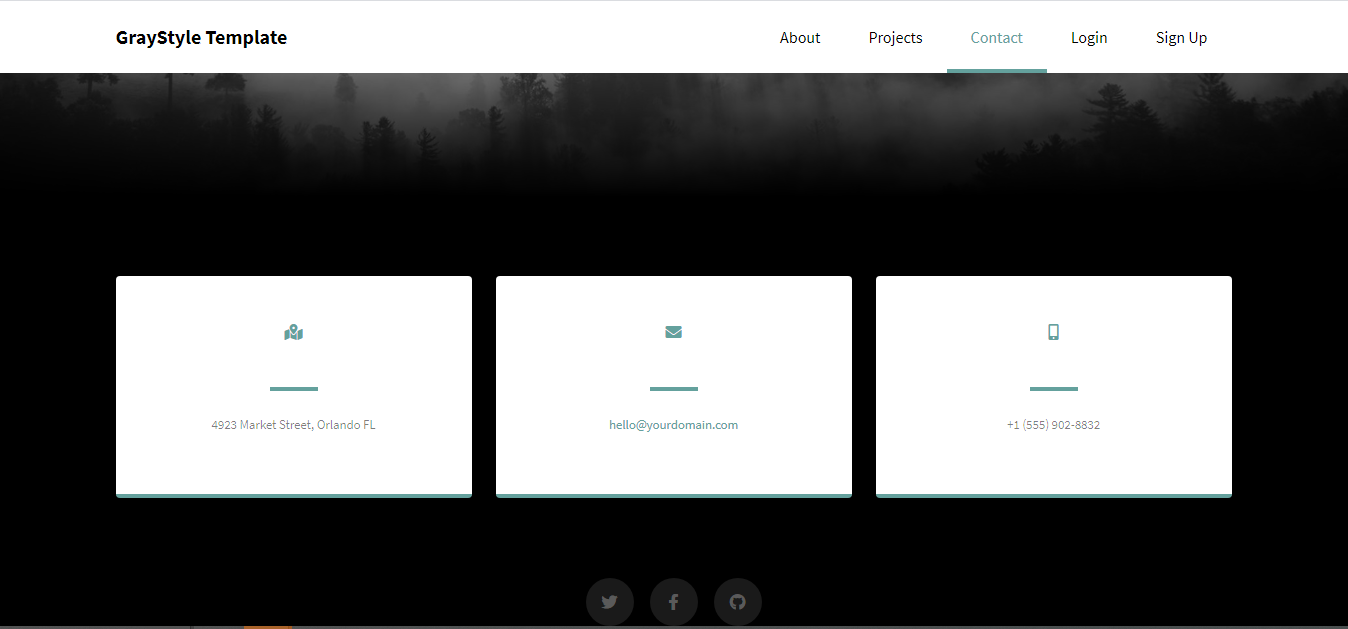Open the Login page

1089,37
